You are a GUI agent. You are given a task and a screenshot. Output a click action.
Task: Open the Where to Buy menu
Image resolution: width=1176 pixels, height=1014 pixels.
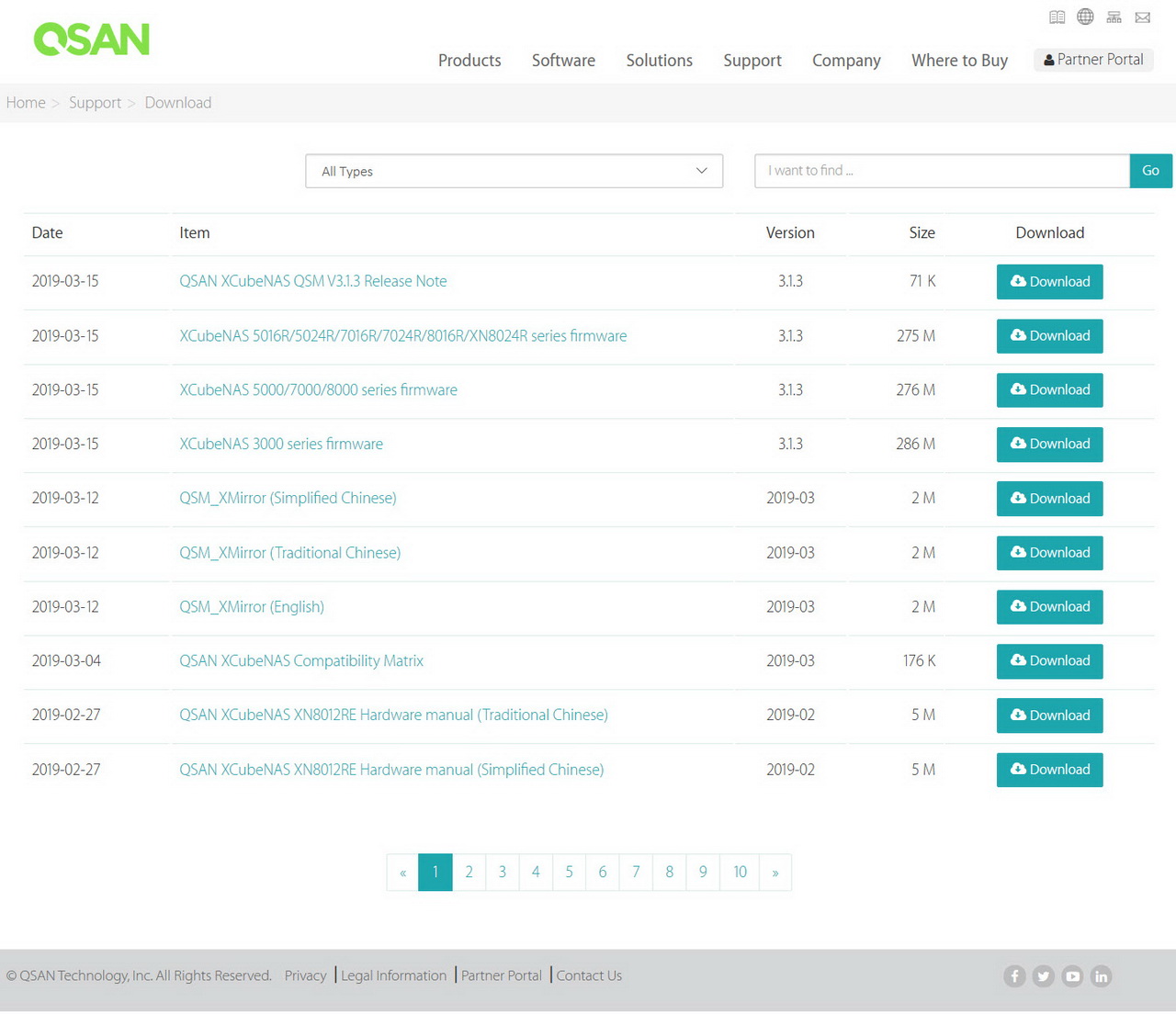coord(959,60)
